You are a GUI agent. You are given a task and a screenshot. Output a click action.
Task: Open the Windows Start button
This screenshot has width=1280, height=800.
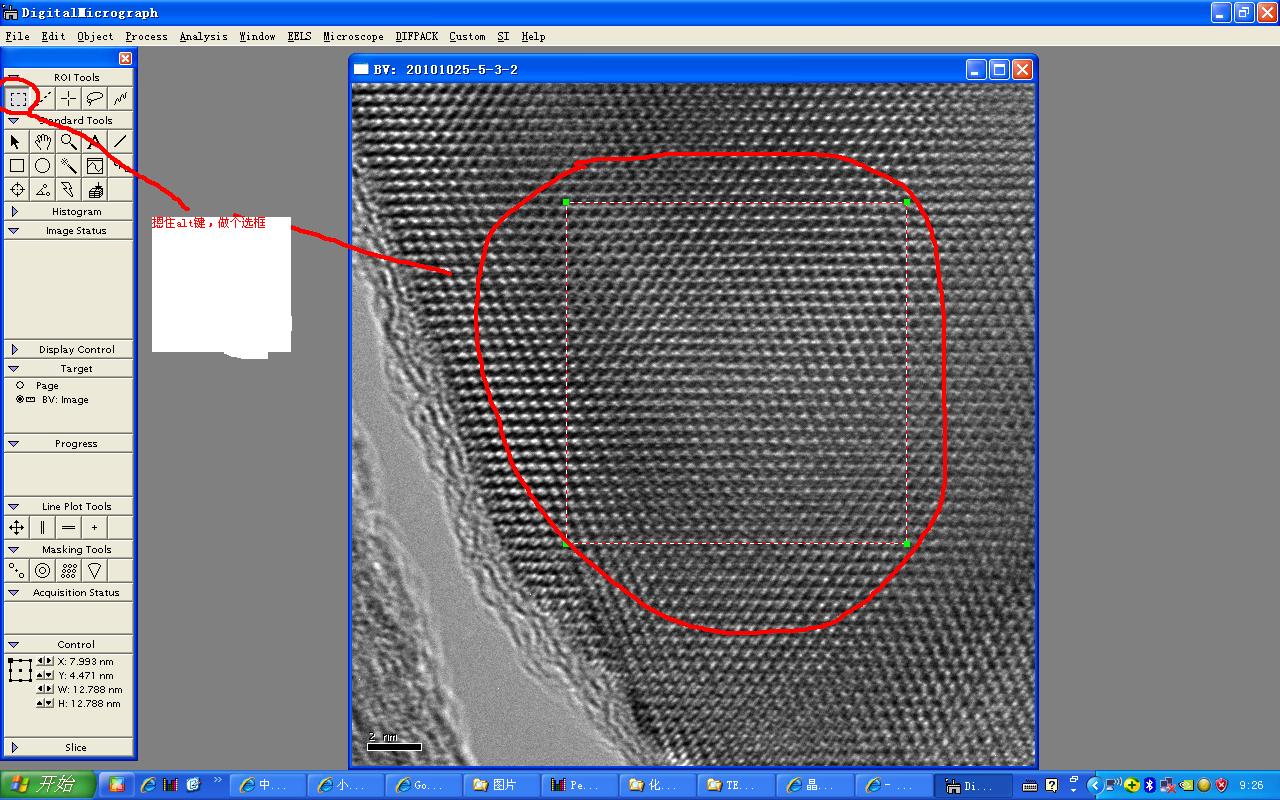[48, 785]
